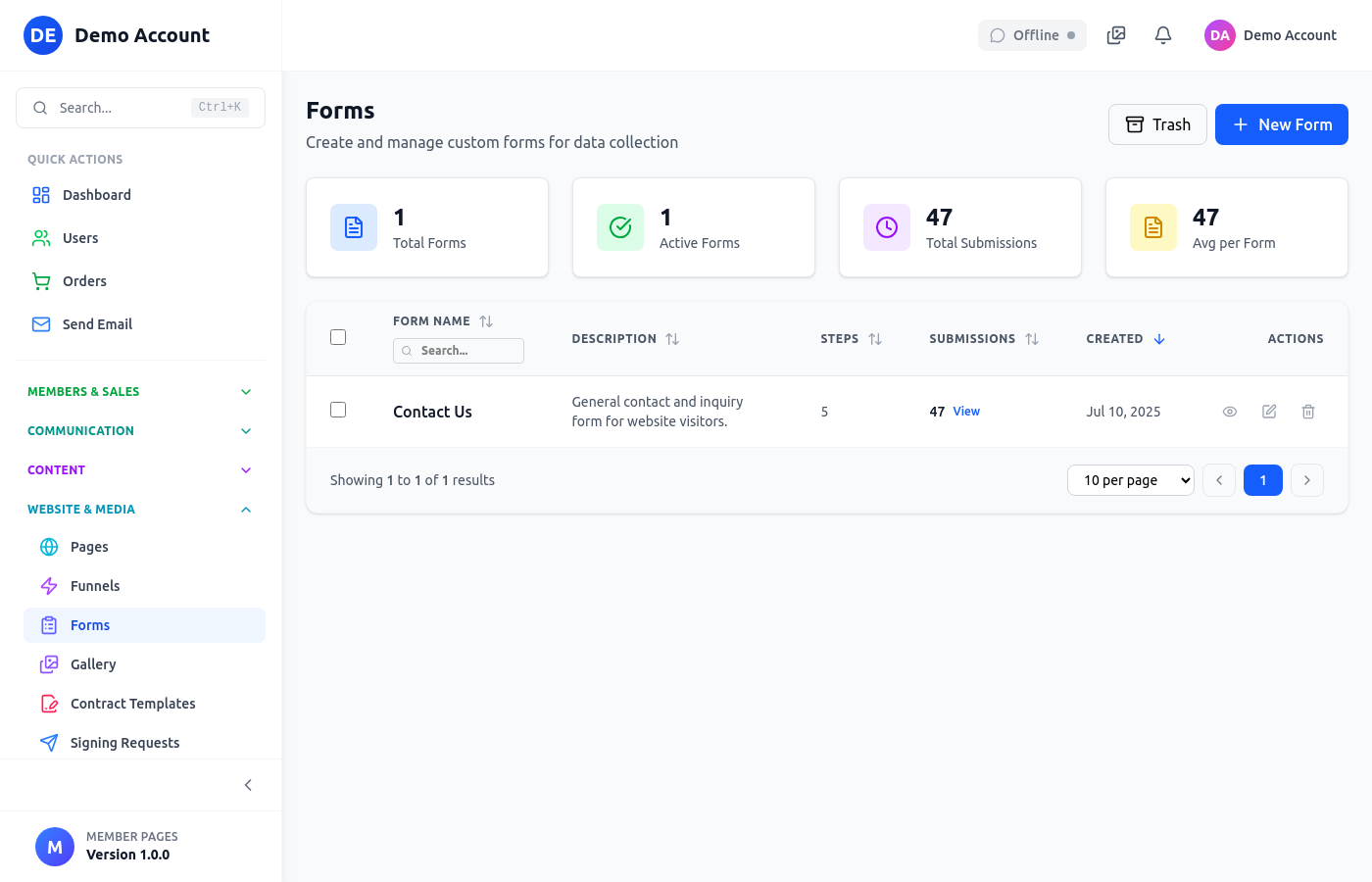This screenshot has height=882, width=1372.
Task: Preview Contact Us with the eye icon
Action: coord(1229,411)
